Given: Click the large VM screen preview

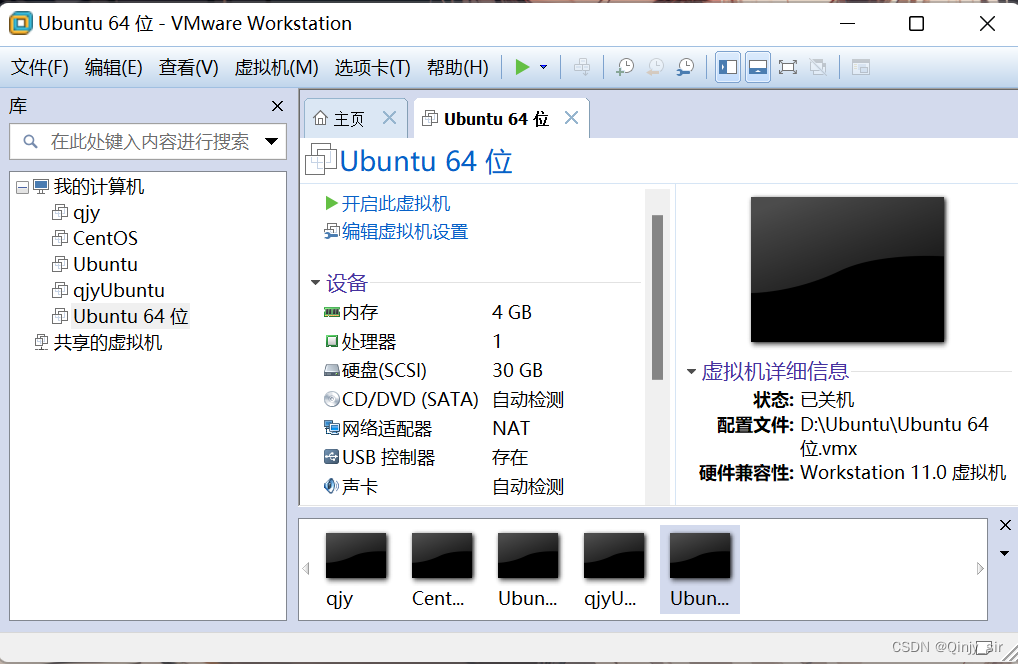Looking at the screenshot, I should (x=847, y=269).
